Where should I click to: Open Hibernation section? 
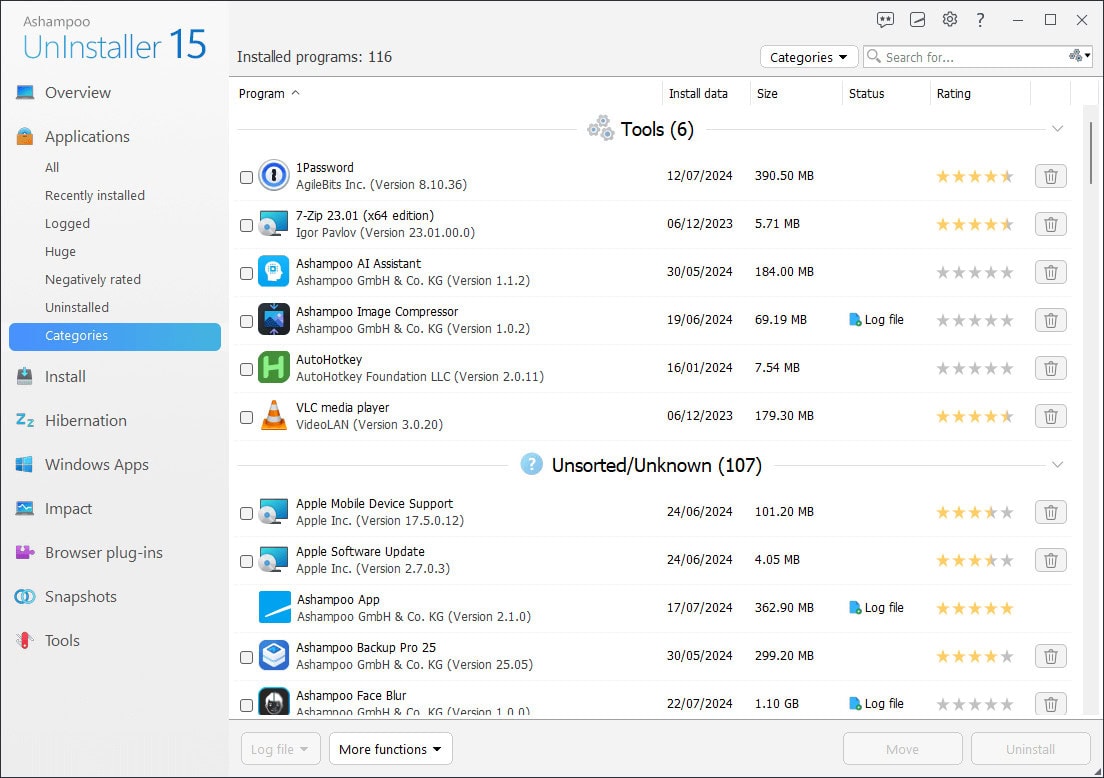click(x=85, y=420)
